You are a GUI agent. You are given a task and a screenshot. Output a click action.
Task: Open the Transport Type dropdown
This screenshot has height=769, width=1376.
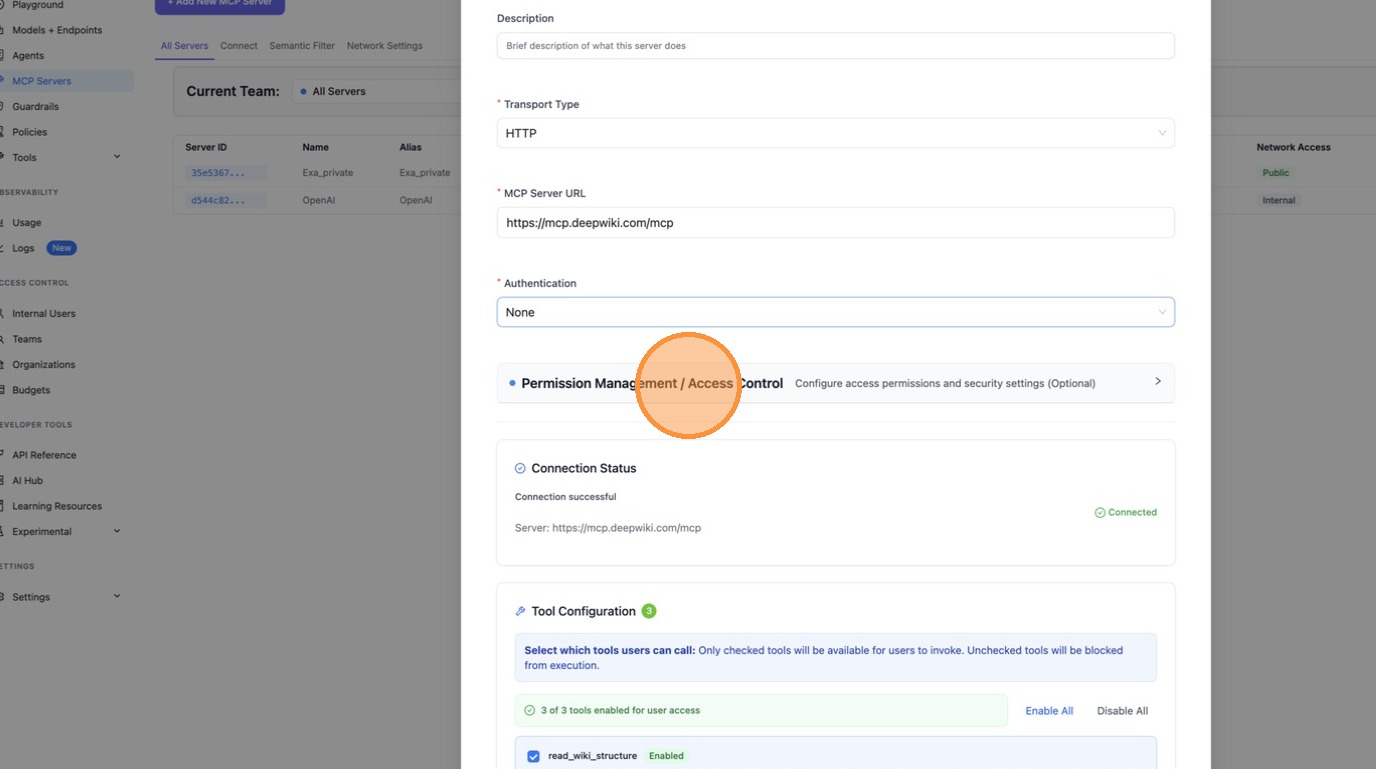coord(835,133)
